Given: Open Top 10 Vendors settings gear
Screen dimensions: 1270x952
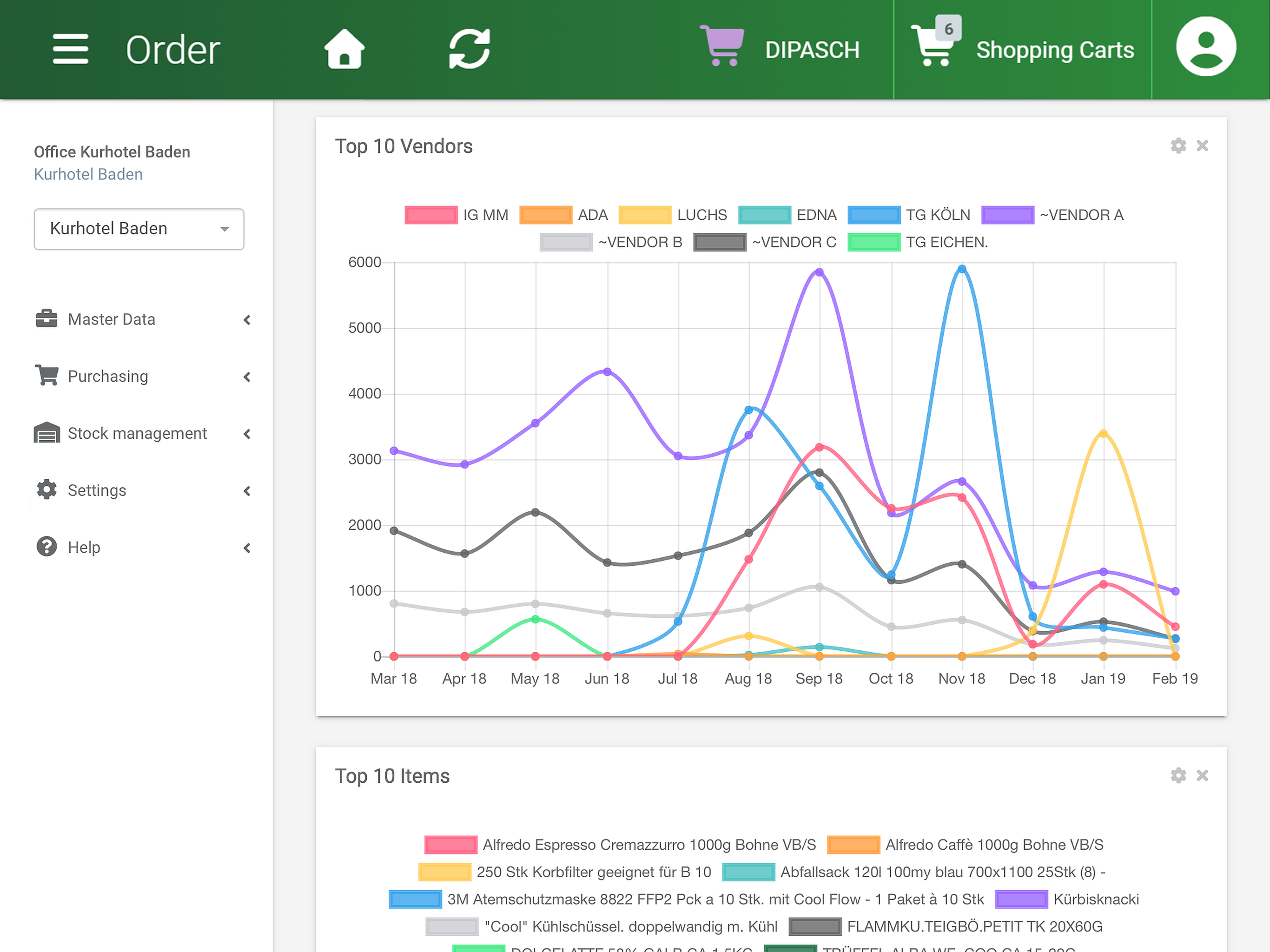Looking at the screenshot, I should point(1178,146).
